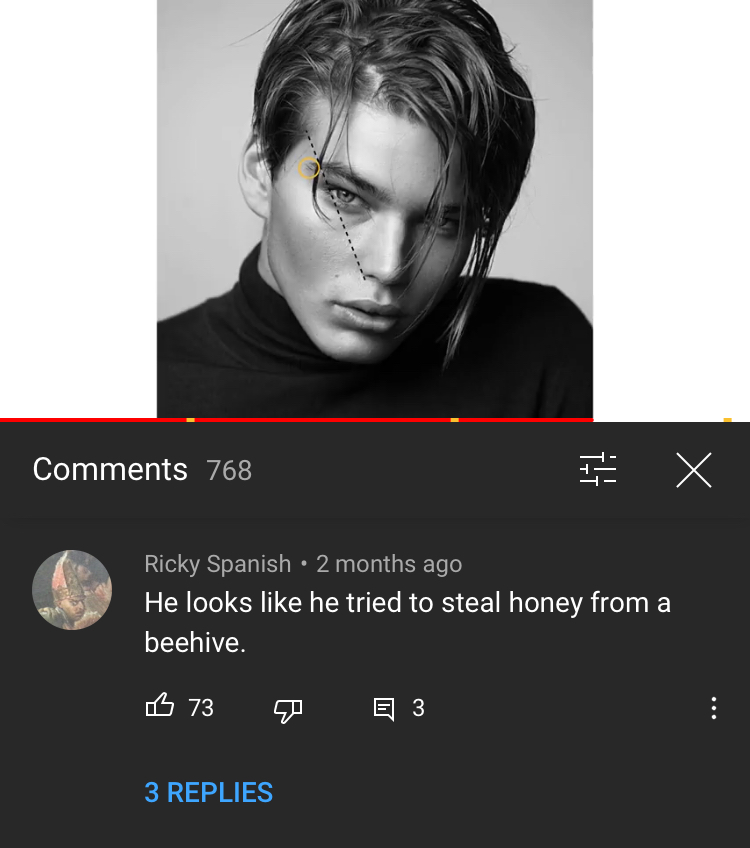Select the beehive comment text
Image resolution: width=750 pixels, height=848 pixels.
click(407, 622)
